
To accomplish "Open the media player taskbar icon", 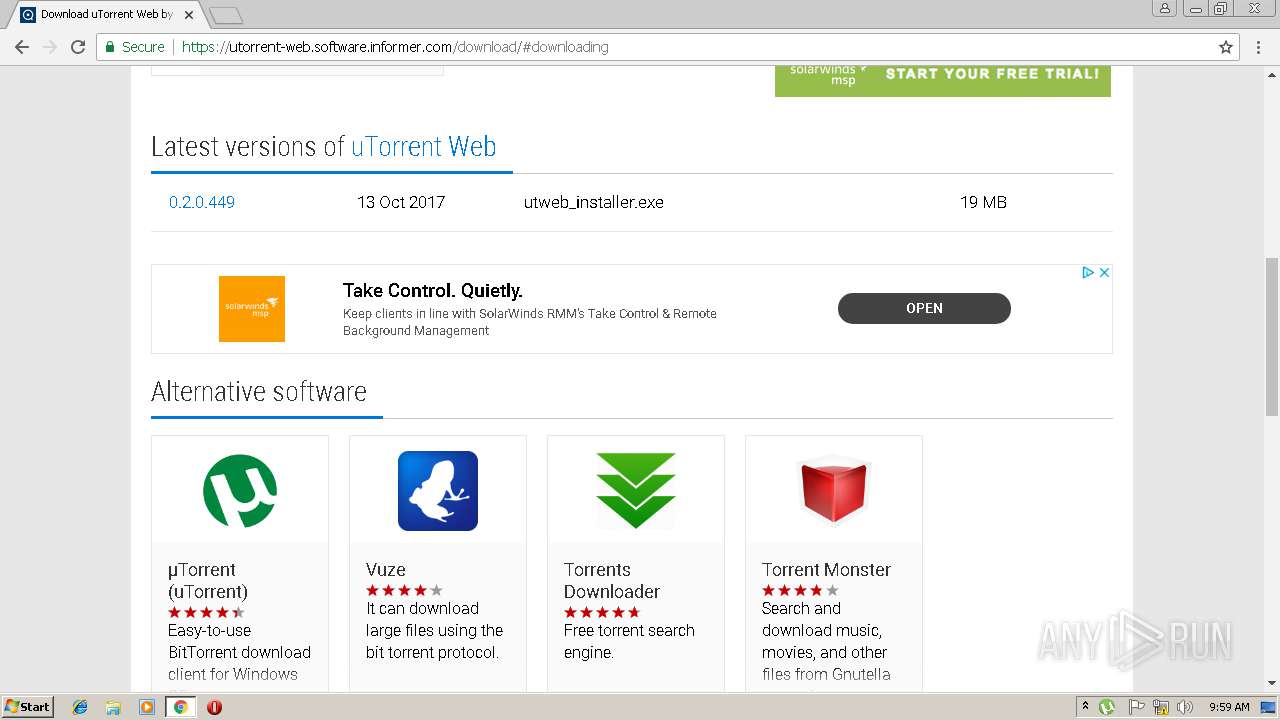I will pos(147,707).
